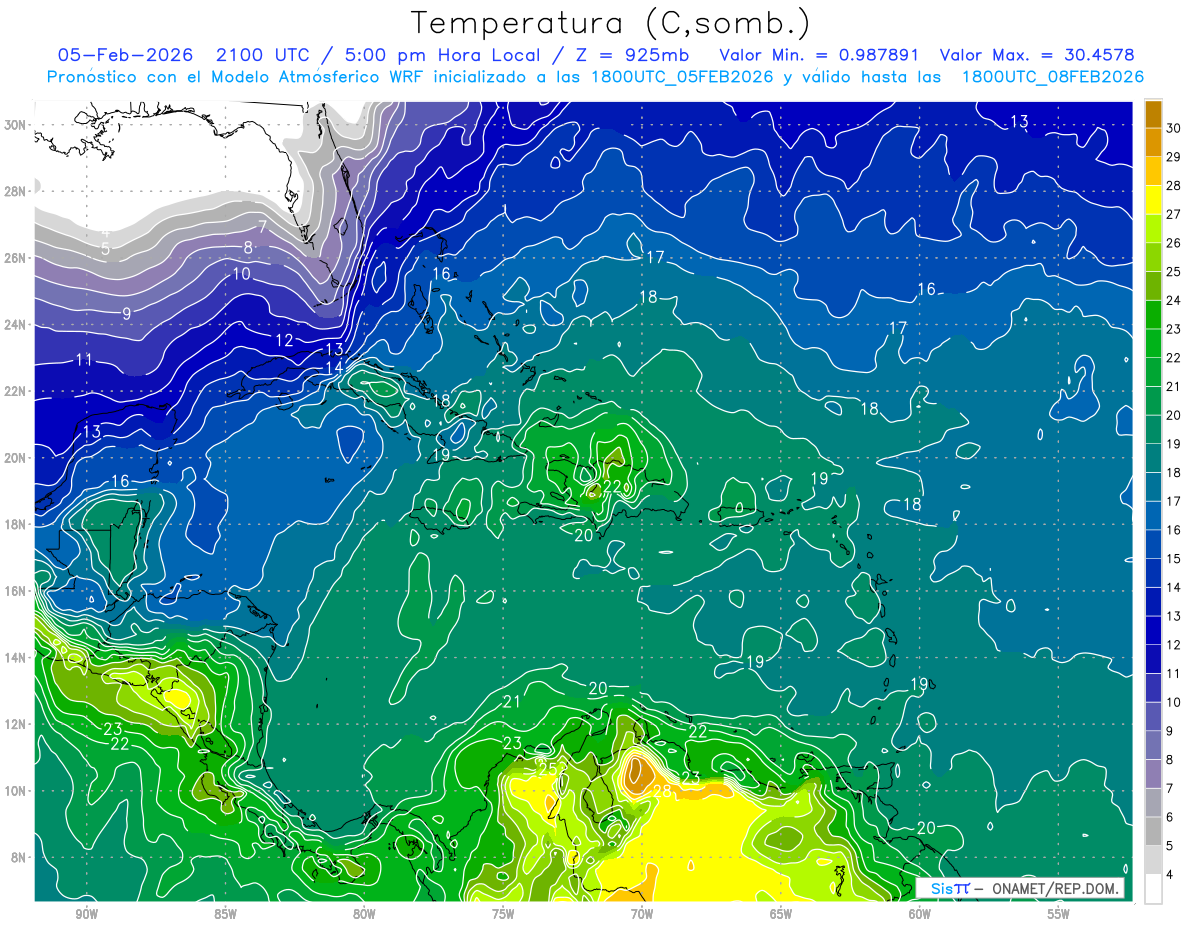The width and height of the screenshot is (1200, 927).
Task: Pick the lavender legend swatch between 7 and 8
Action: click(1153, 774)
